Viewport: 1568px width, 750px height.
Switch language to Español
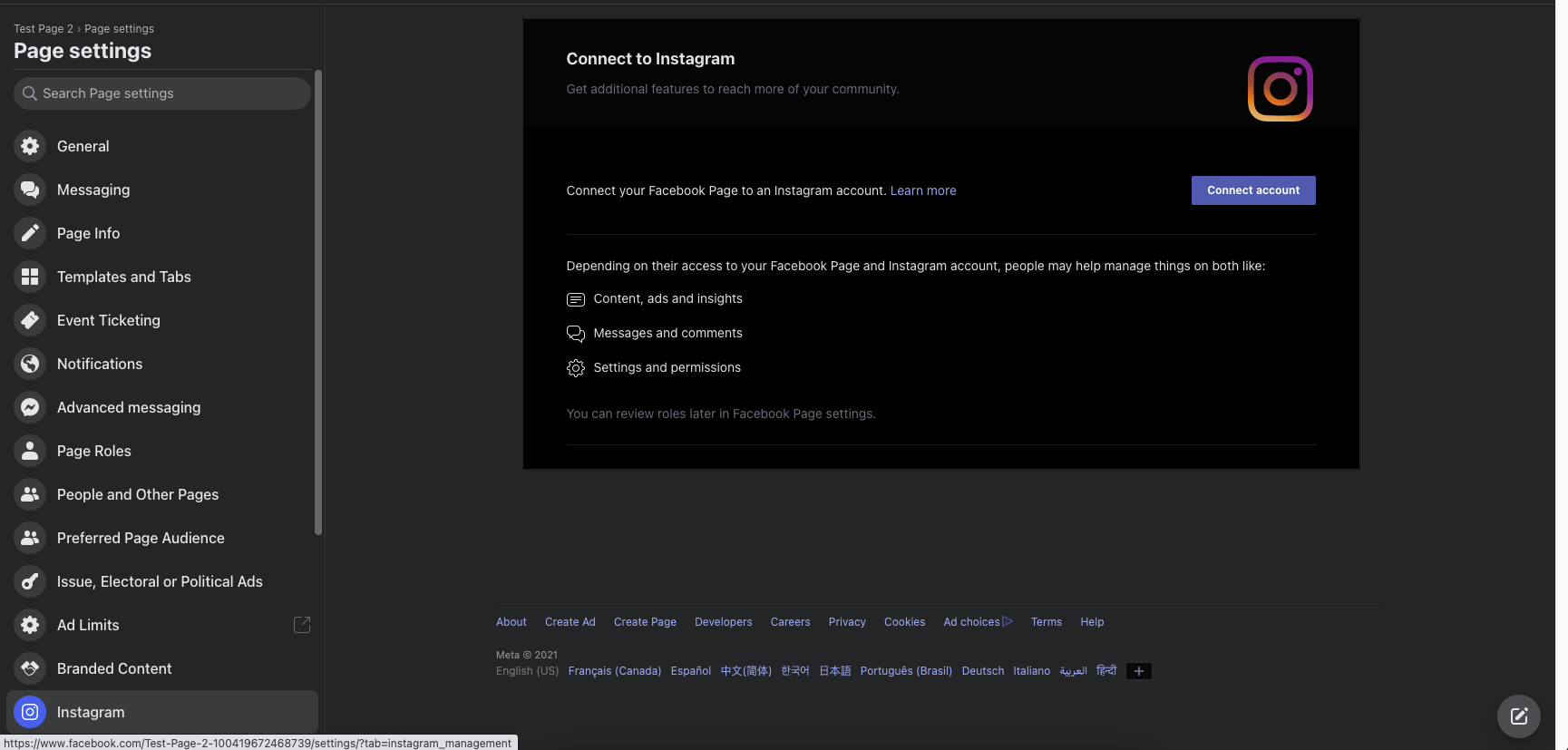(x=691, y=671)
